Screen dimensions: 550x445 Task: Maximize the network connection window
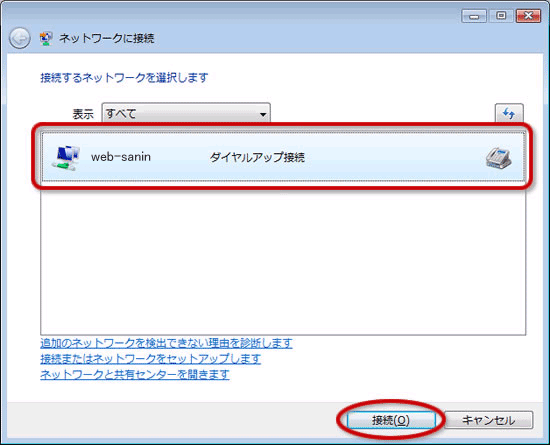pos(501,16)
